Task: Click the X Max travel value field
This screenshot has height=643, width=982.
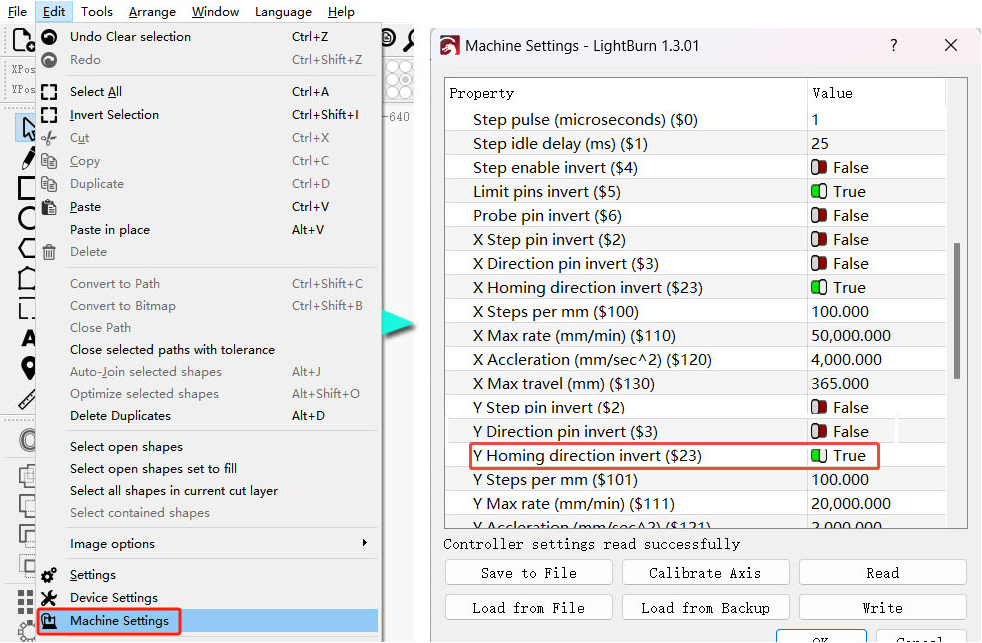Action: (x=877, y=384)
